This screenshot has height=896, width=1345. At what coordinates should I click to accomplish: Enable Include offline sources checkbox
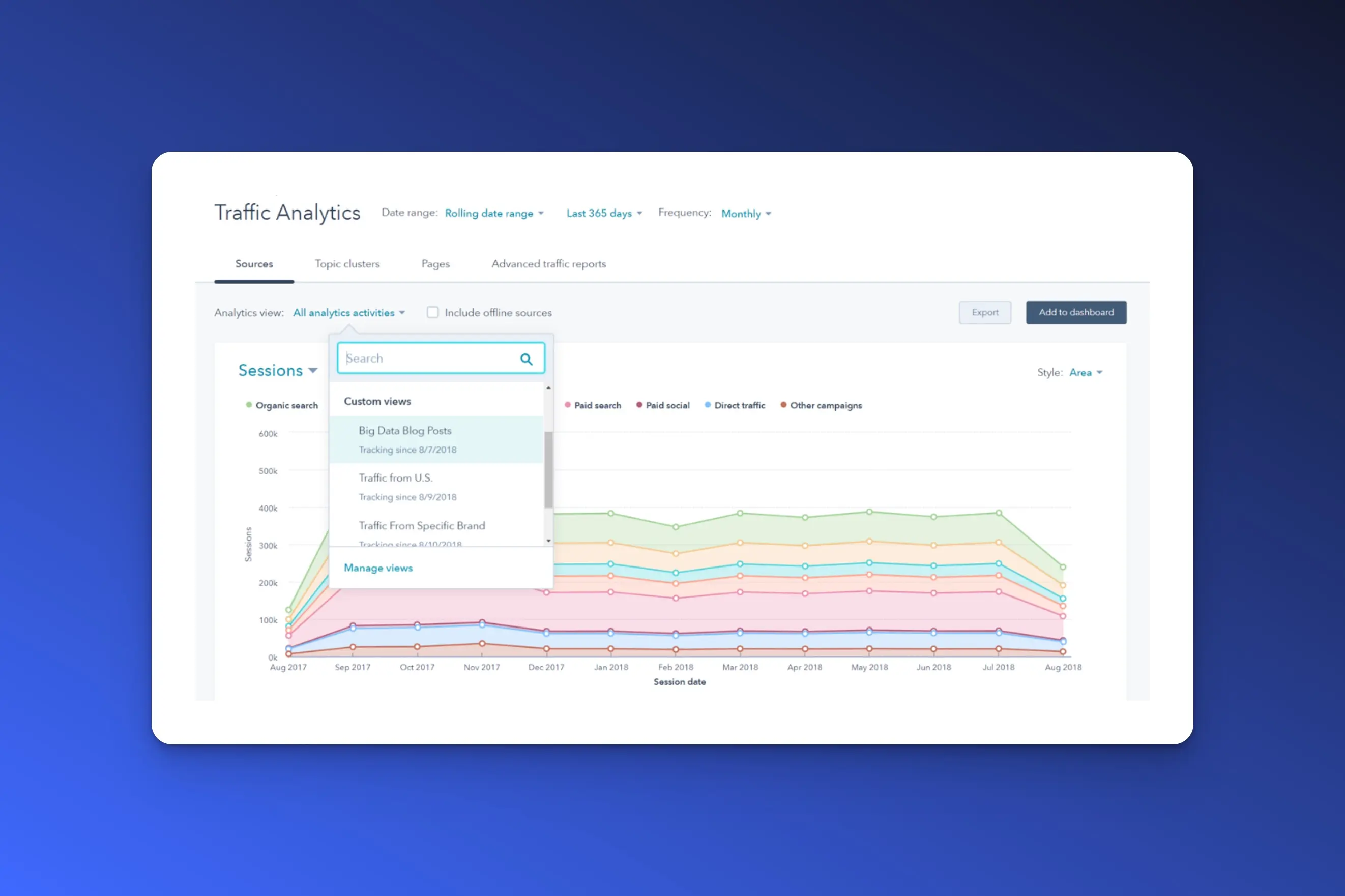point(433,313)
